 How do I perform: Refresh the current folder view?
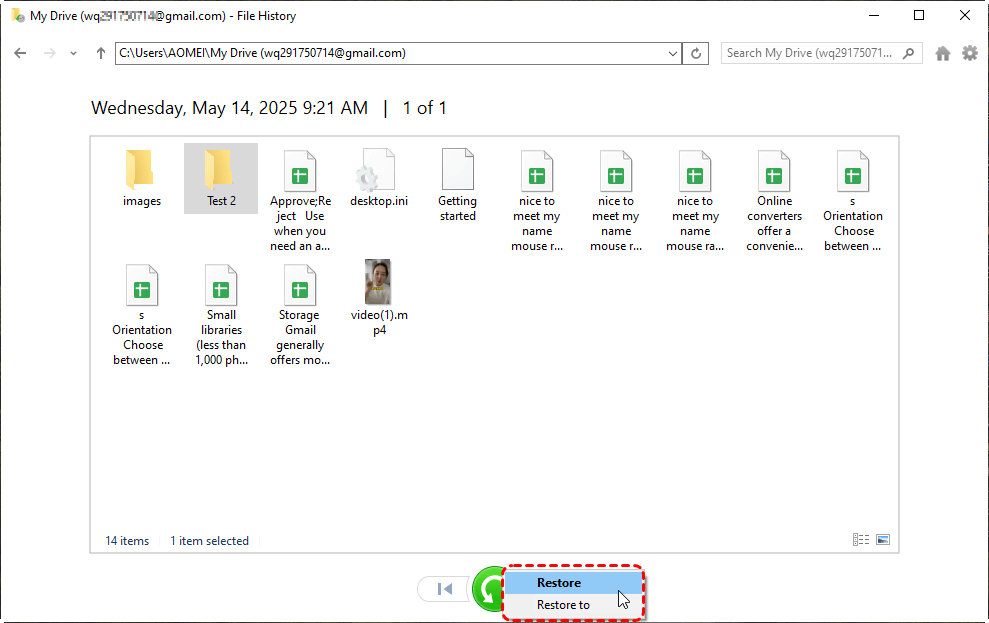pyautogui.click(x=696, y=54)
